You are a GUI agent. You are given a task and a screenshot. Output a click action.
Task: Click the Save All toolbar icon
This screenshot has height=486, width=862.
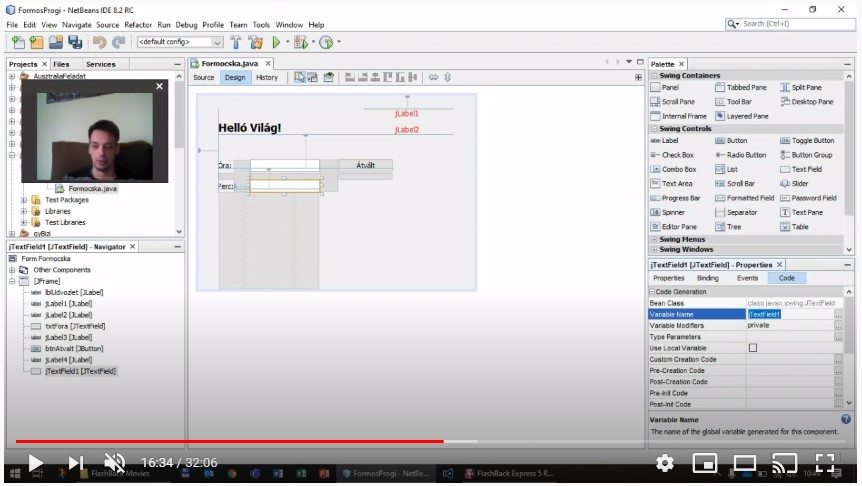(x=76, y=42)
